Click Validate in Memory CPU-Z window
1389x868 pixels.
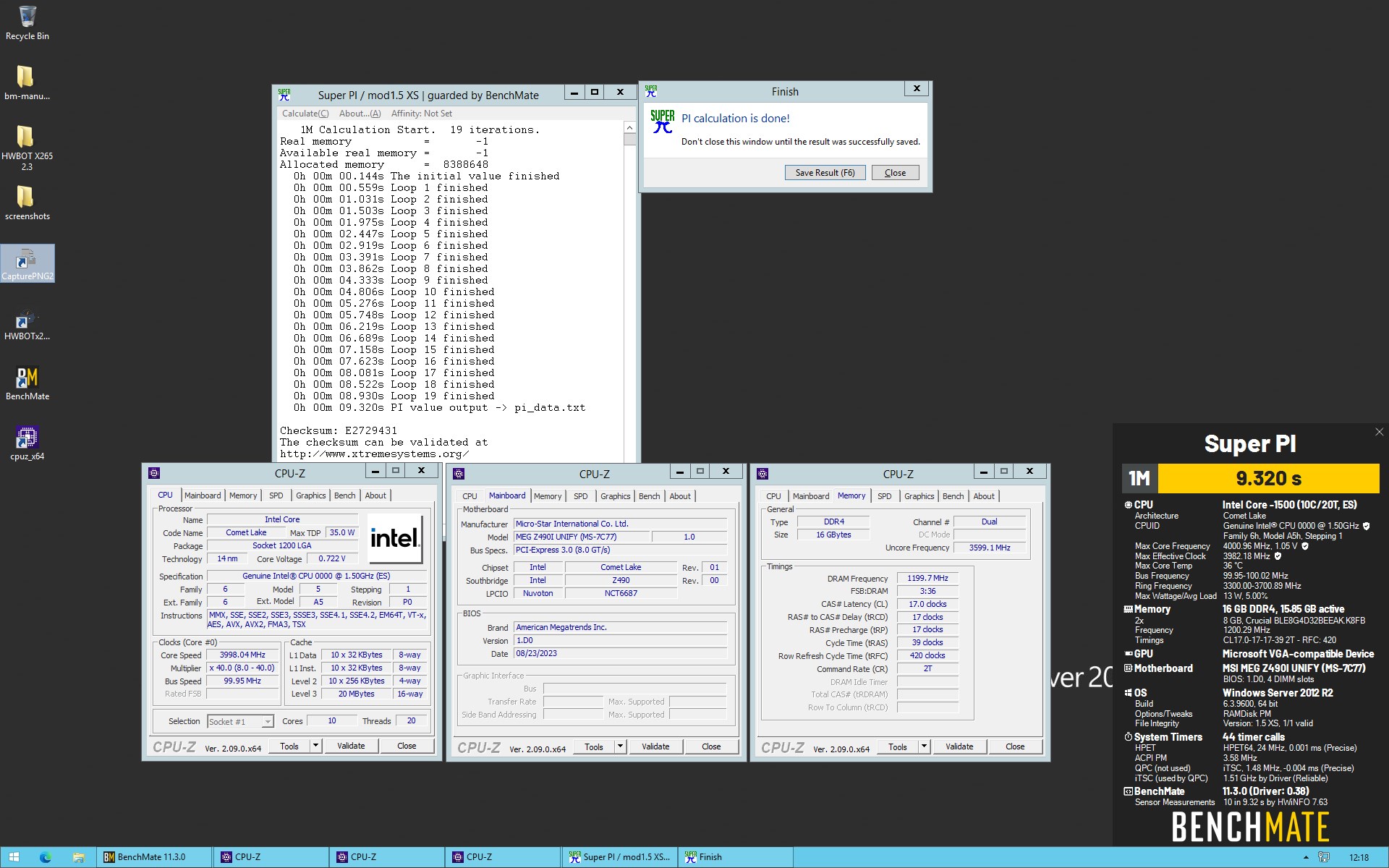(x=959, y=746)
